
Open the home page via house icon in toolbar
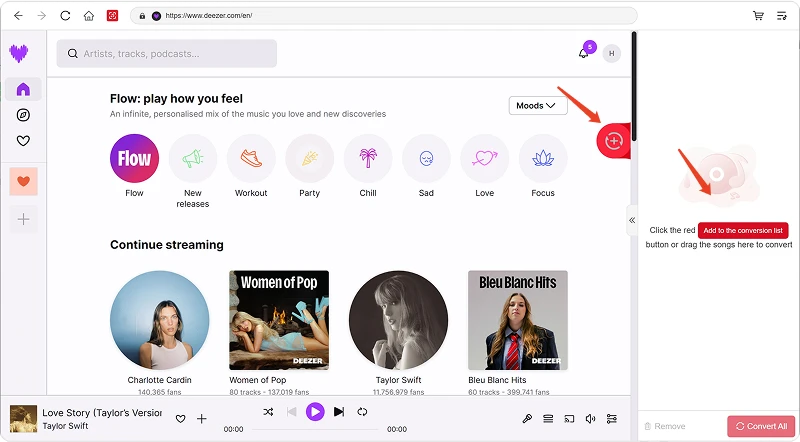pyautogui.click(x=89, y=16)
